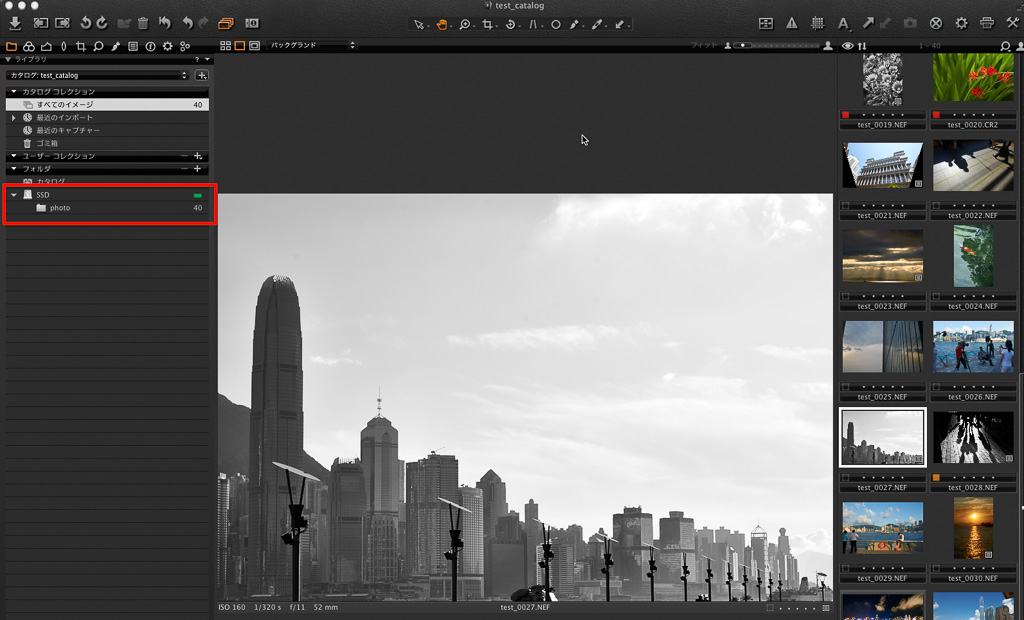The height and width of the screenshot is (620, 1024).
Task: Click the Import images download icon
Action: (14, 23)
